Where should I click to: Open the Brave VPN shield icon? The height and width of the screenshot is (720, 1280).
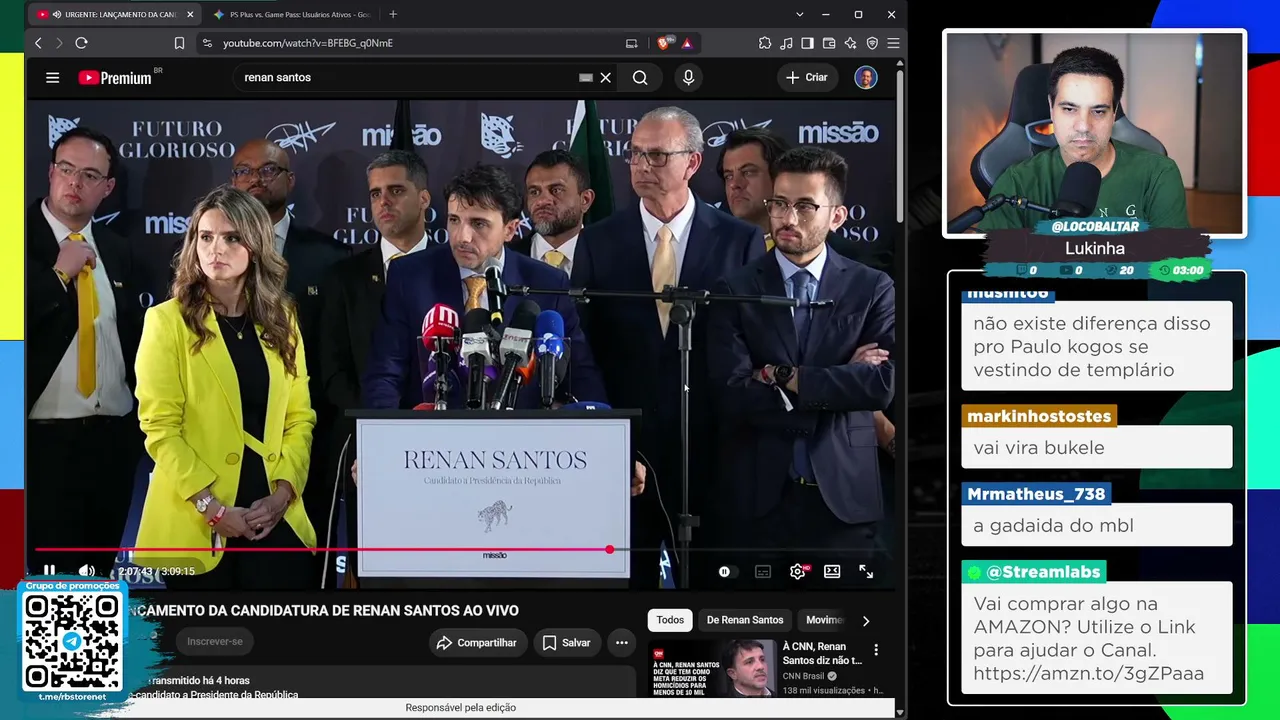(x=872, y=43)
